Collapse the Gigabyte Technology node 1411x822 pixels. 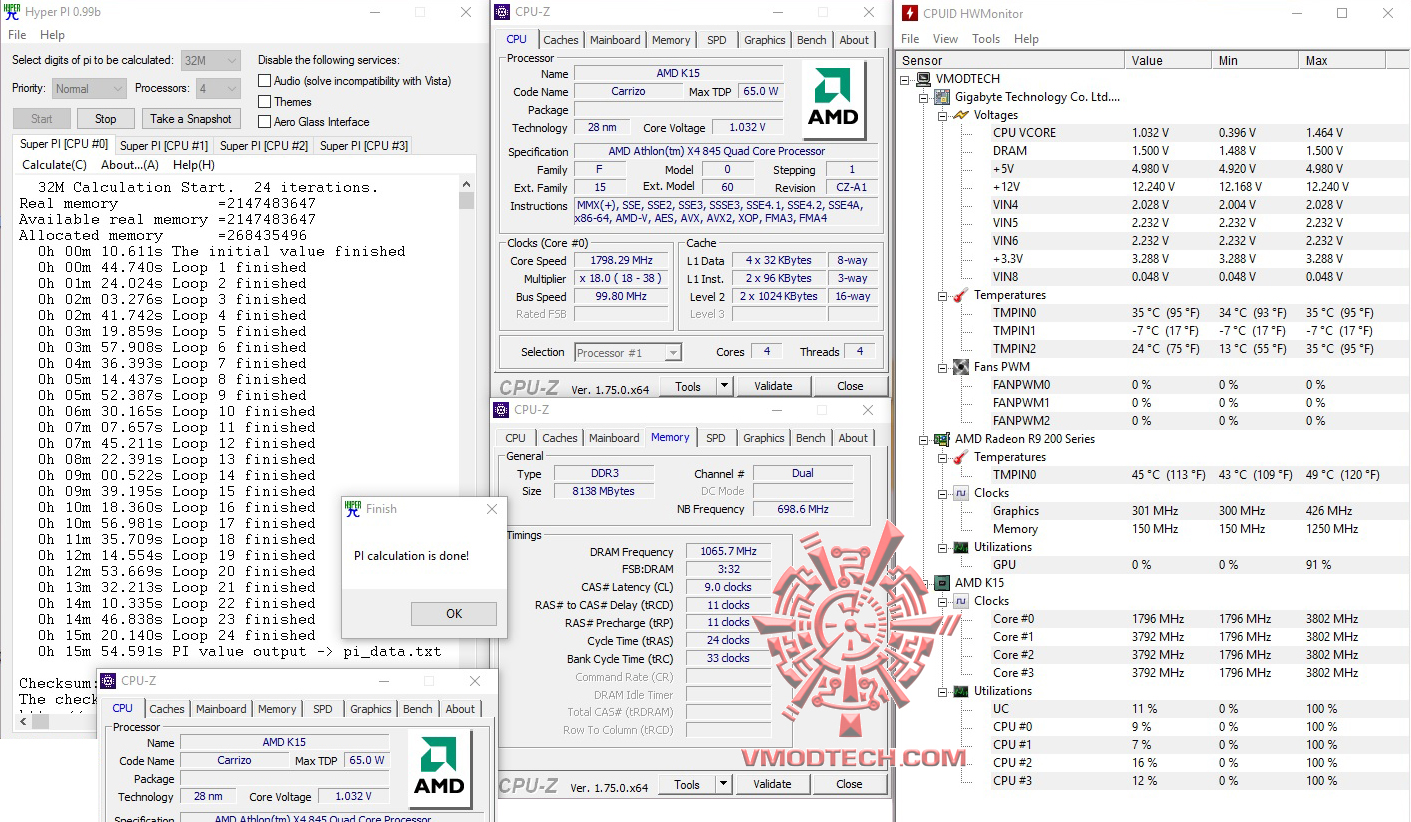click(x=923, y=97)
